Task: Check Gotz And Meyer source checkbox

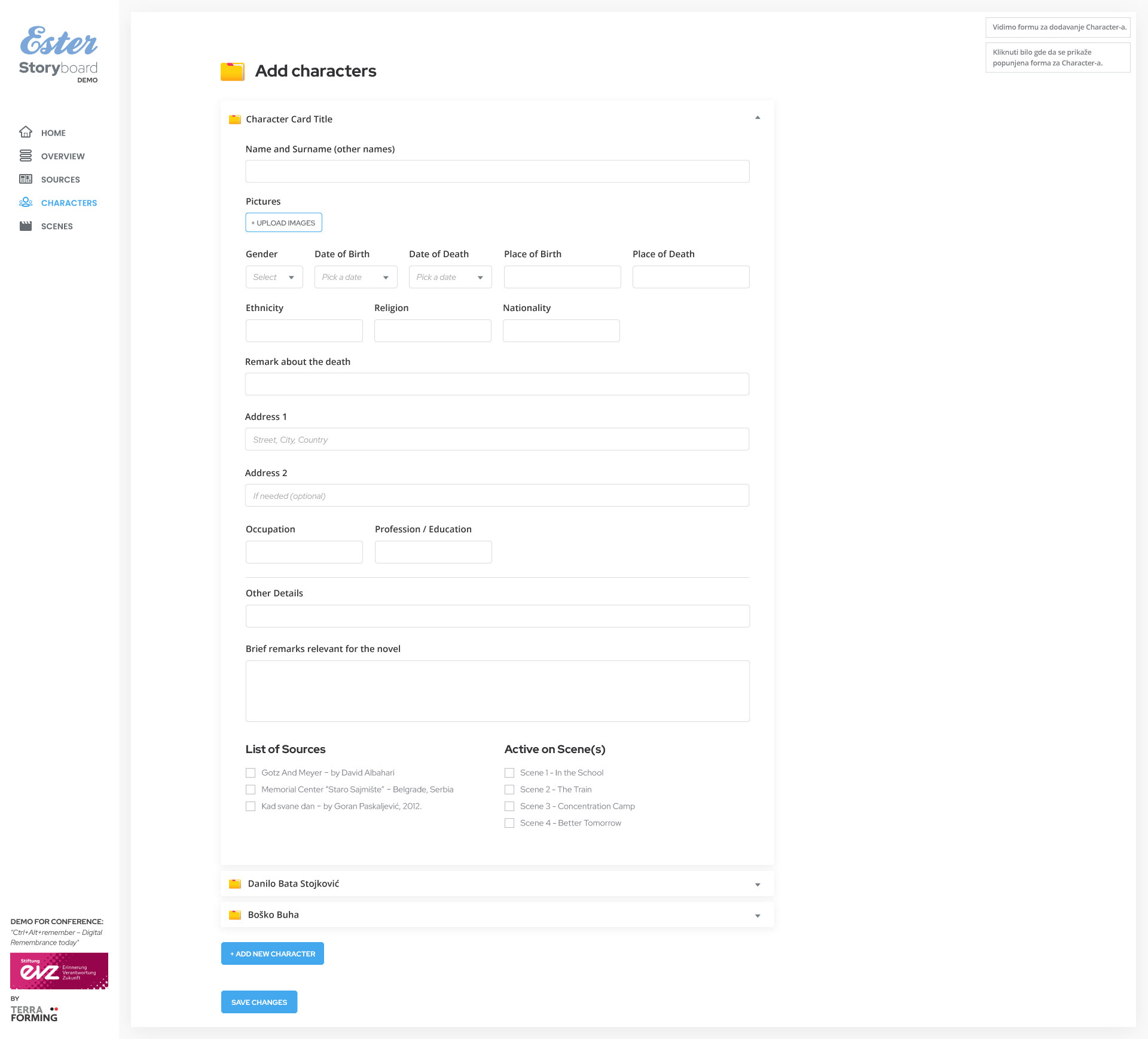Action: 251,773
